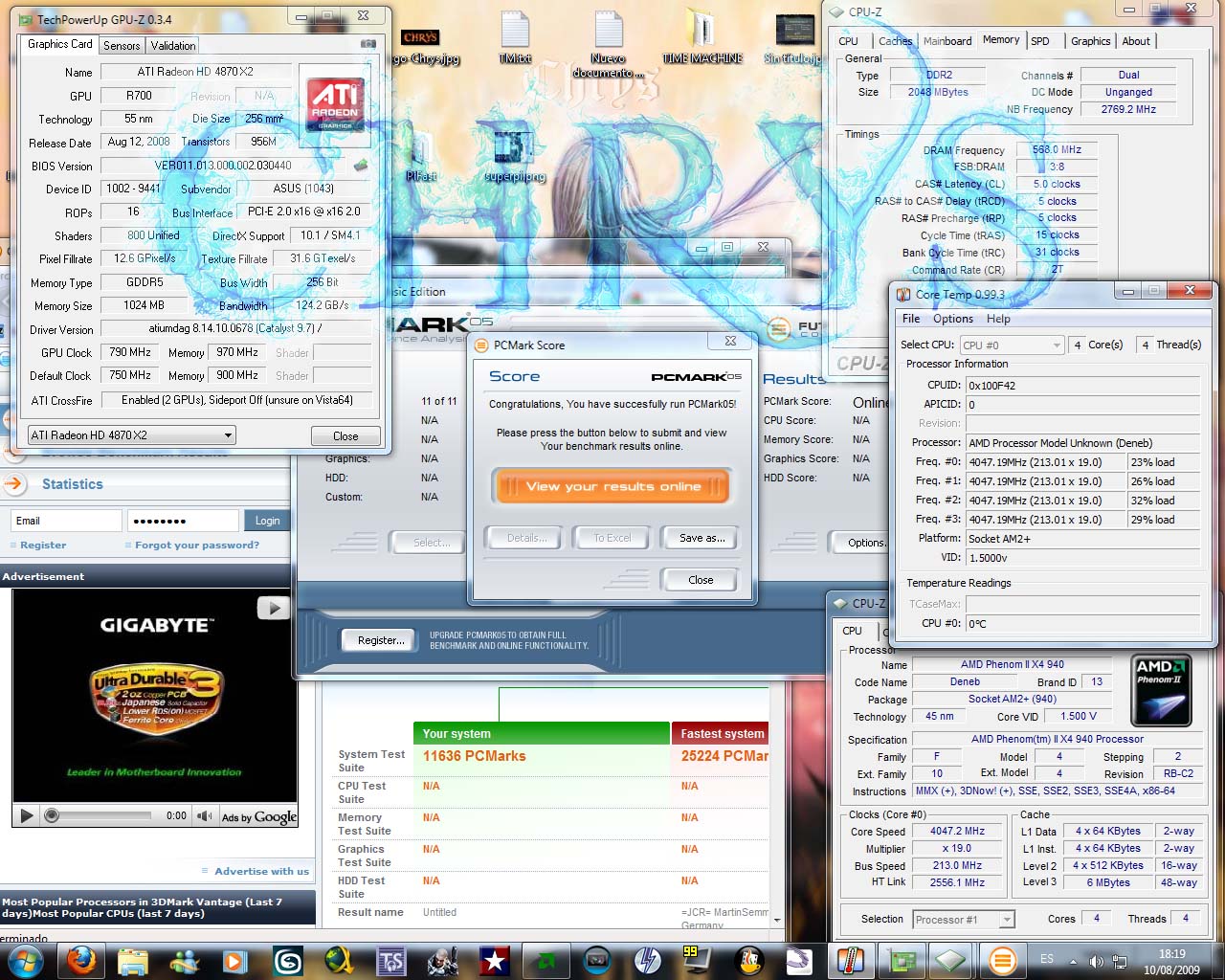The height and width of the screenshot is (980, 1225).
Task: Click Close in the PCMark Score dialog
Action: point(700,580)
